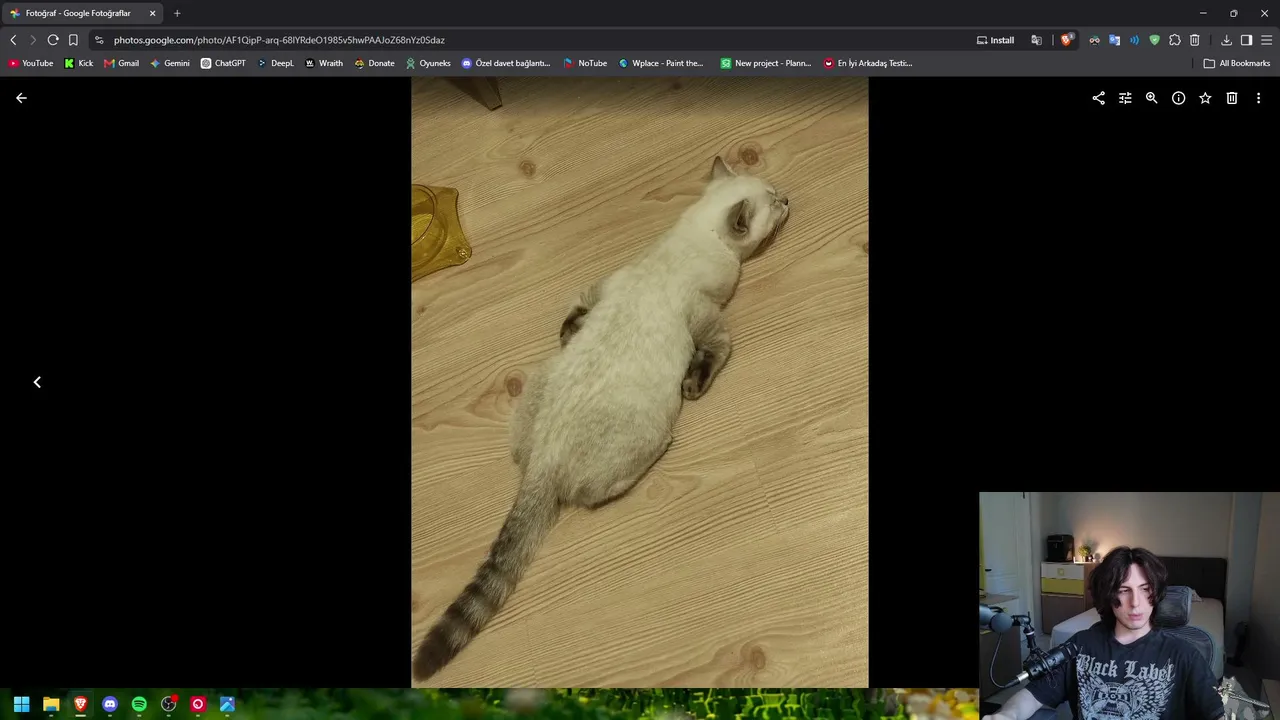Open Brave main hamburger menu
The image size is (1280, 720).
(1266, 40)
